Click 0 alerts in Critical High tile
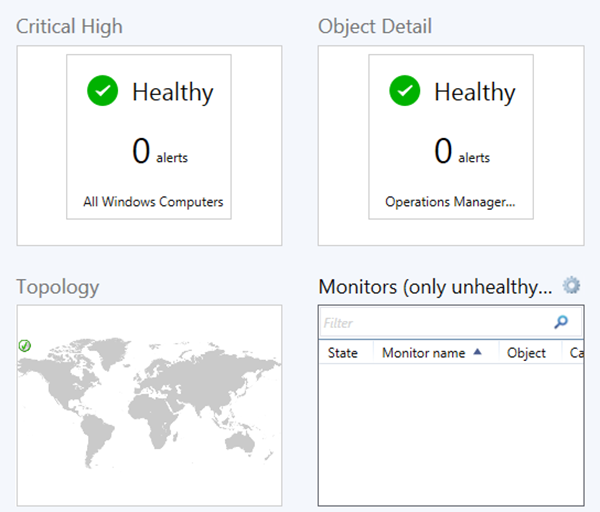This screenshot has width=600, height=512. click(x=159, y=152)
